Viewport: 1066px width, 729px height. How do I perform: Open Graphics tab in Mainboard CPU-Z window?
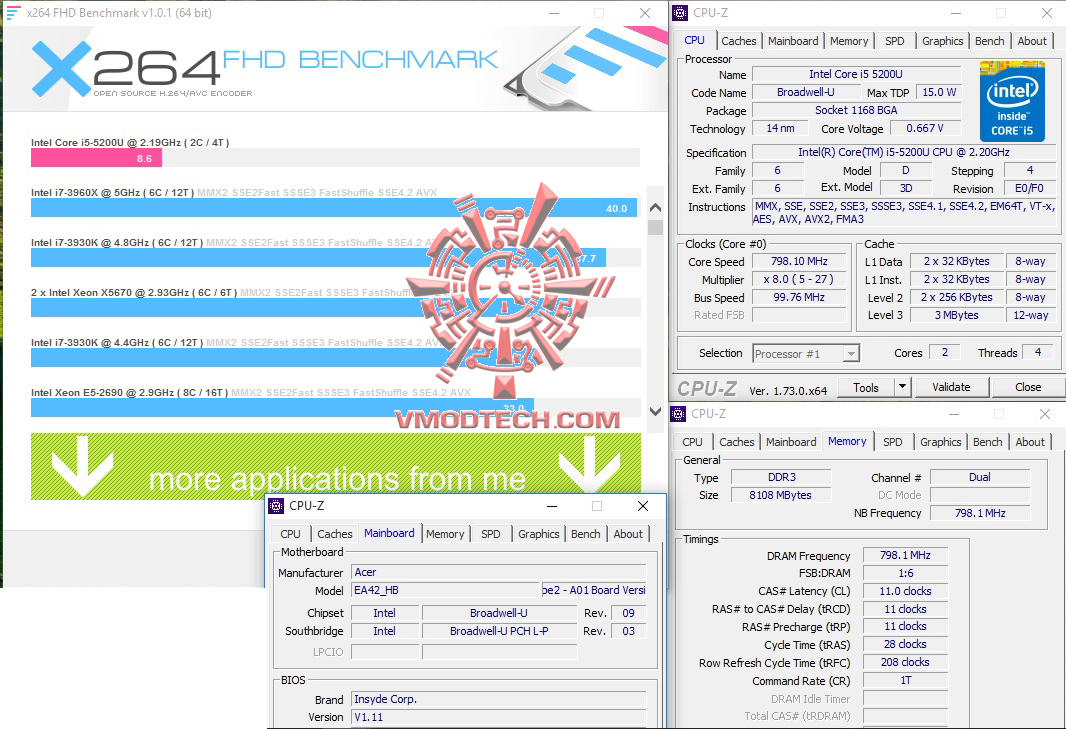tap(538, 534)
